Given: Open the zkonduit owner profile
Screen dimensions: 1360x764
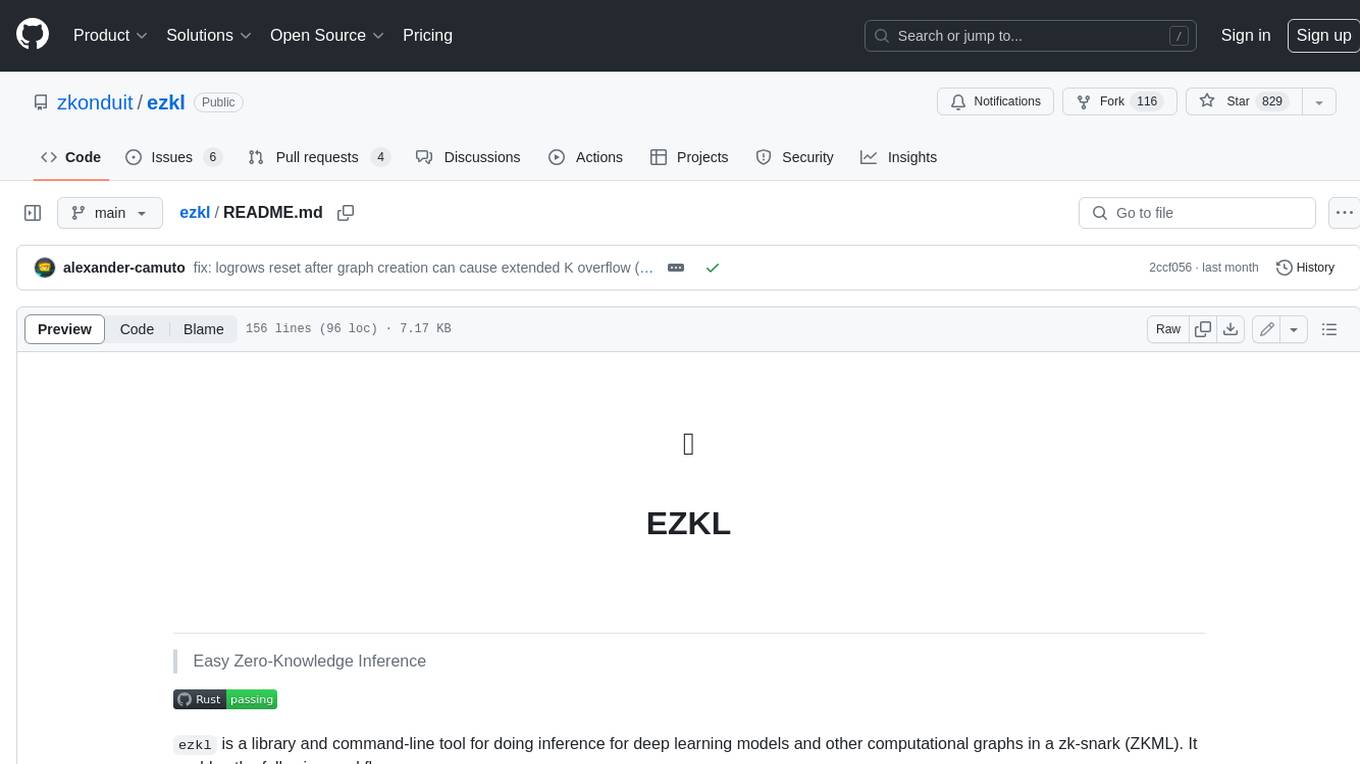Looking at the screenshot, I should pos(95,102).
